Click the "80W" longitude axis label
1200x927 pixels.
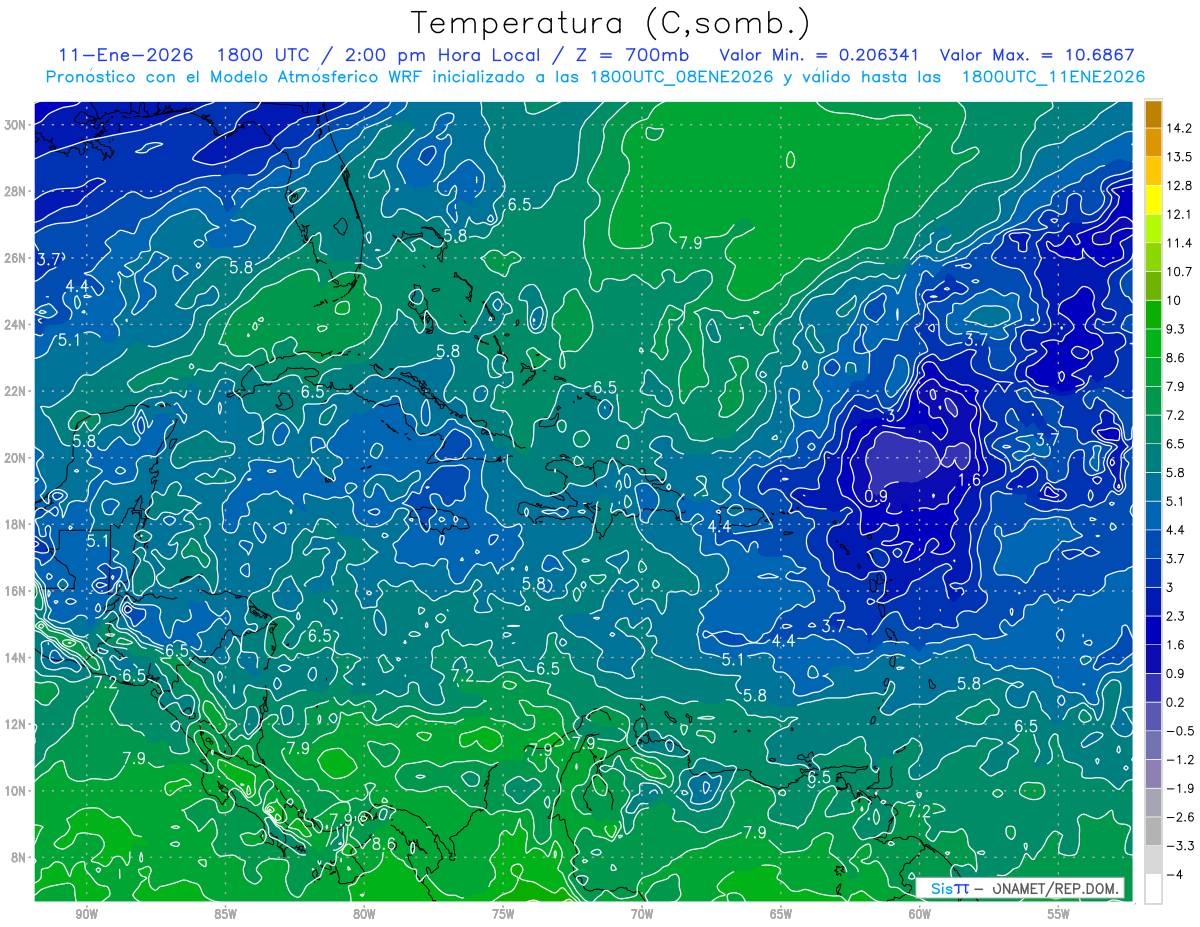[x=364, y=914]
